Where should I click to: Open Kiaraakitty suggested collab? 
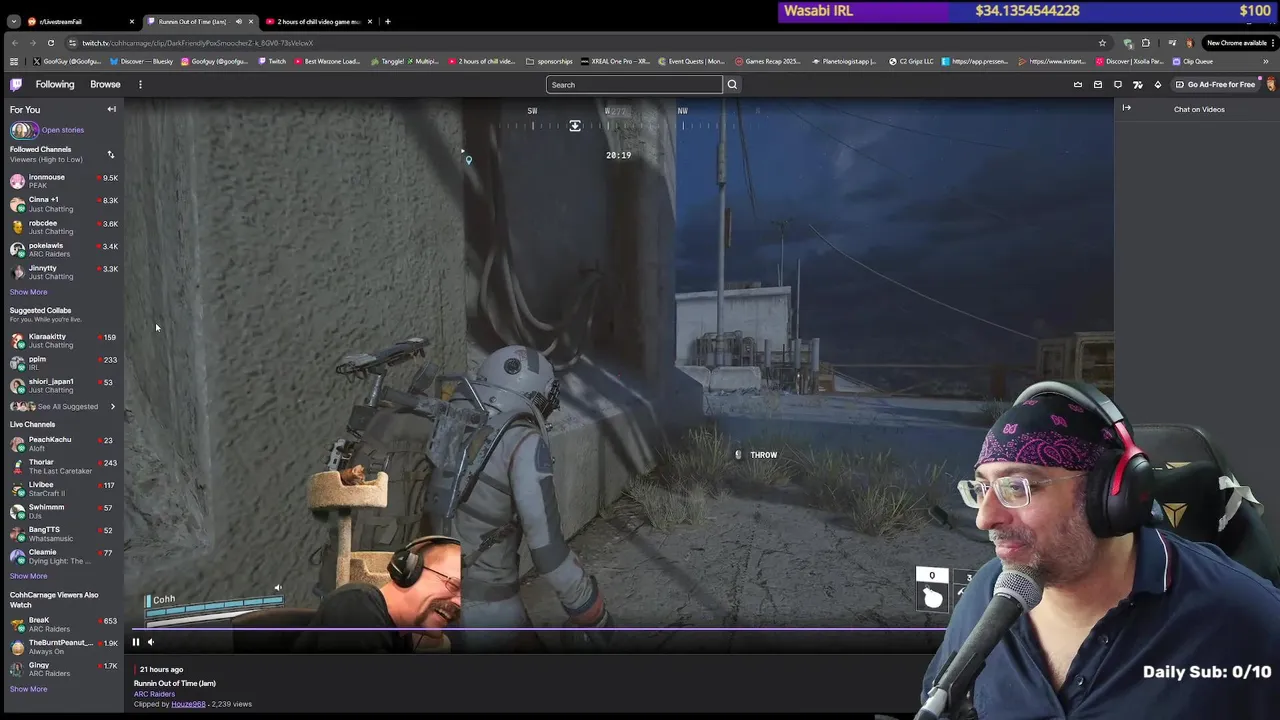pyautogui.click(x=62, y=340)
